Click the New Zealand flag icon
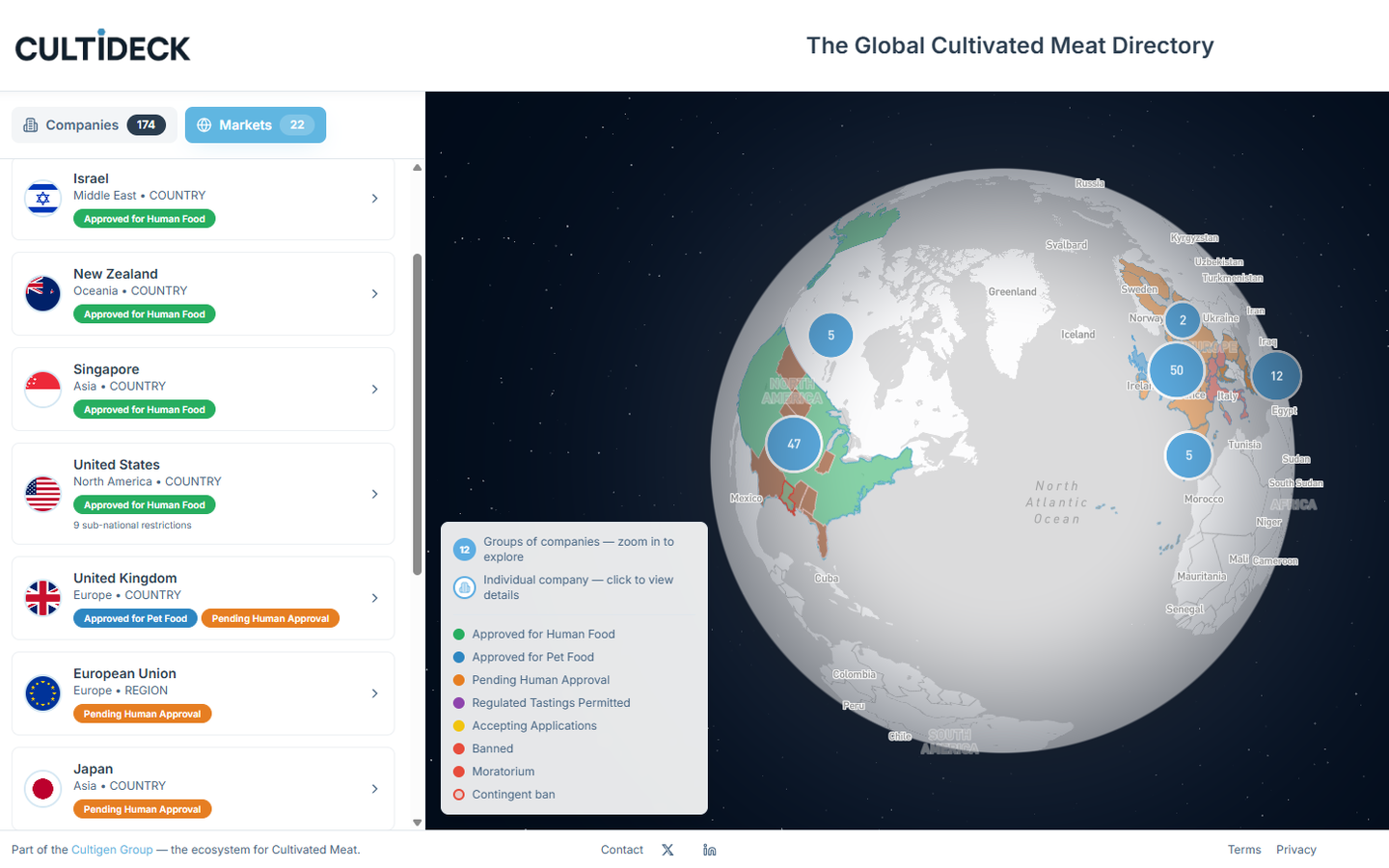Viewport: 1389px width, 868px height. (42, 294)
